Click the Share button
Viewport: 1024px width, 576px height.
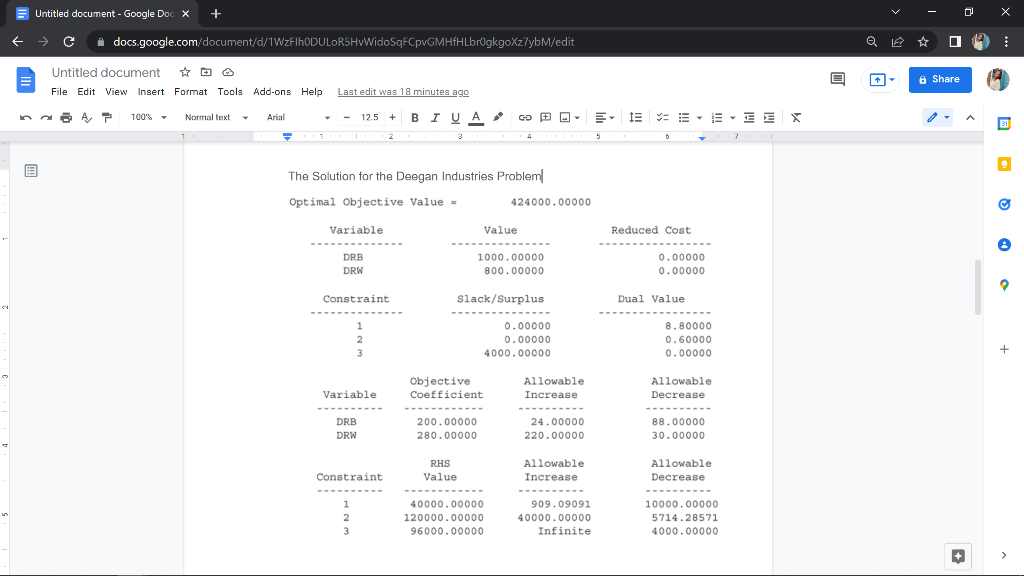pyautogui.click(x=940, y=80)
